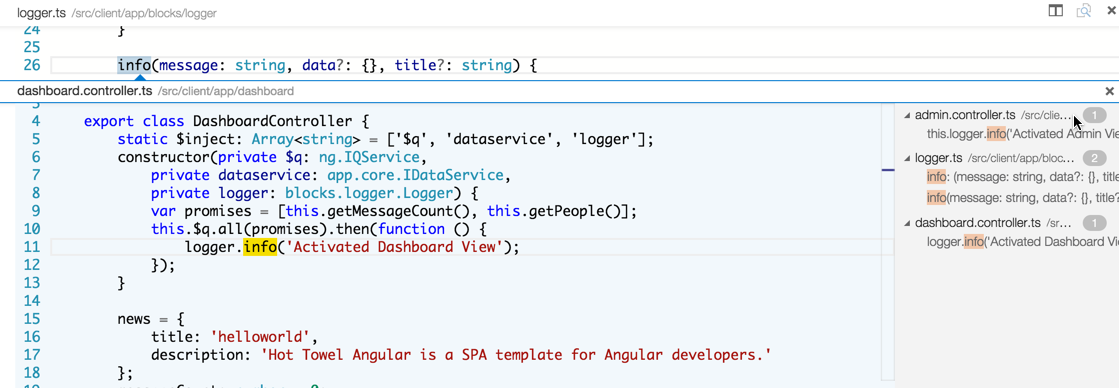The height and width of the screenshot is (388, 1119).
Task: Click the count badge next to admin.controller.ts
Action: [x=1094, y=115]
